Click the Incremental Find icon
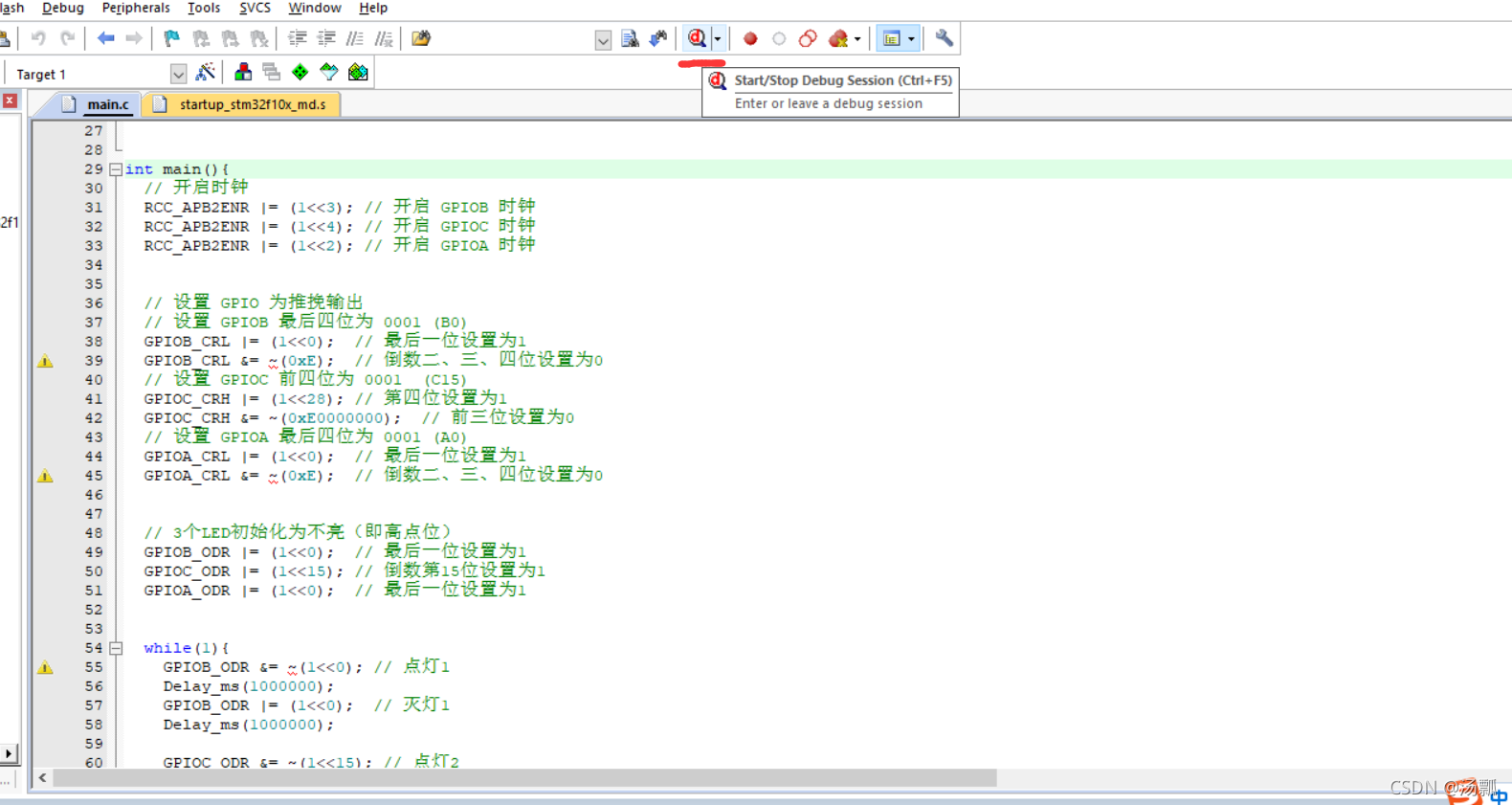The image size is (1512, 805). coord(658,38)
